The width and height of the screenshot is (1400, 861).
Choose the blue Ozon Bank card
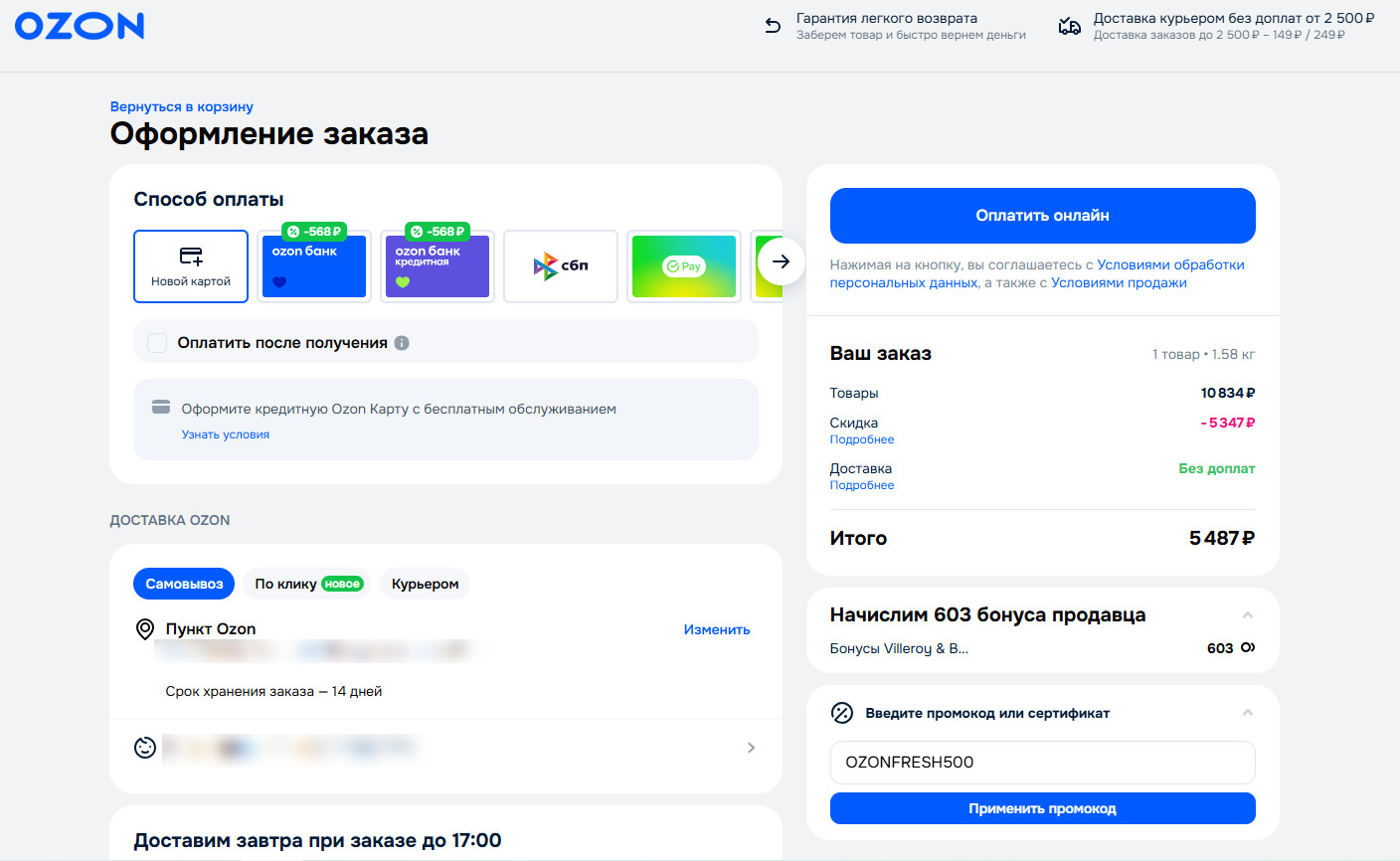(x=314, y=266)
